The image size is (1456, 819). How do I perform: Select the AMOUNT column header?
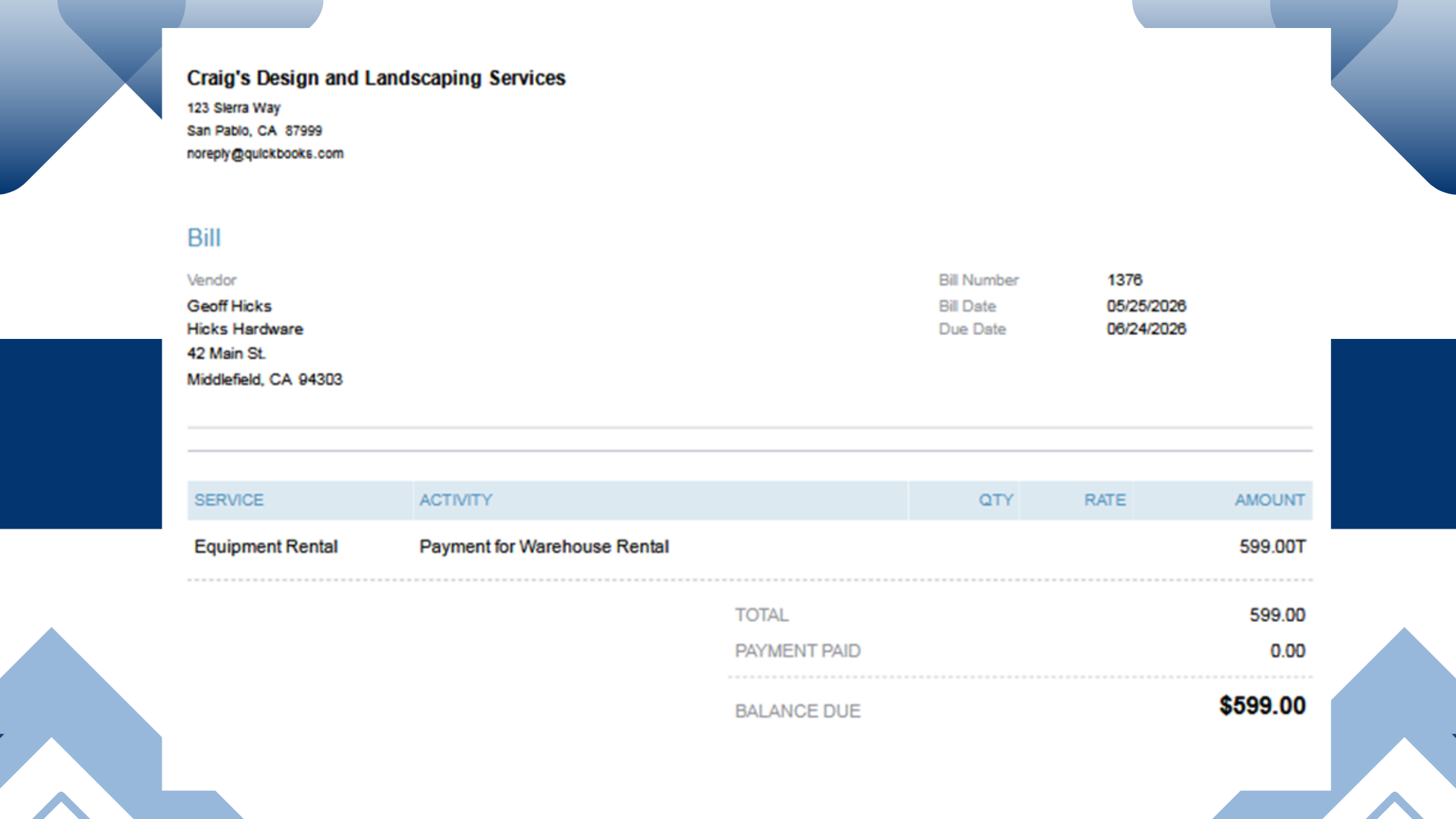click(1270, 500)
